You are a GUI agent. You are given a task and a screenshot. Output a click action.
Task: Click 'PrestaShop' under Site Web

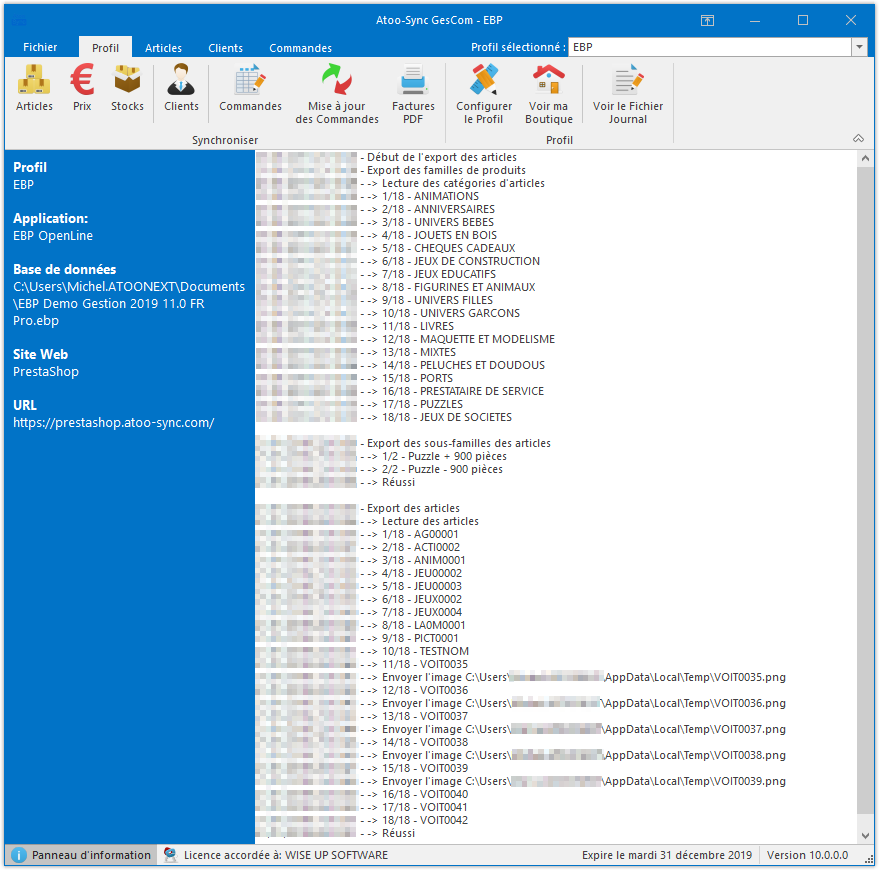tap(46, 372)
